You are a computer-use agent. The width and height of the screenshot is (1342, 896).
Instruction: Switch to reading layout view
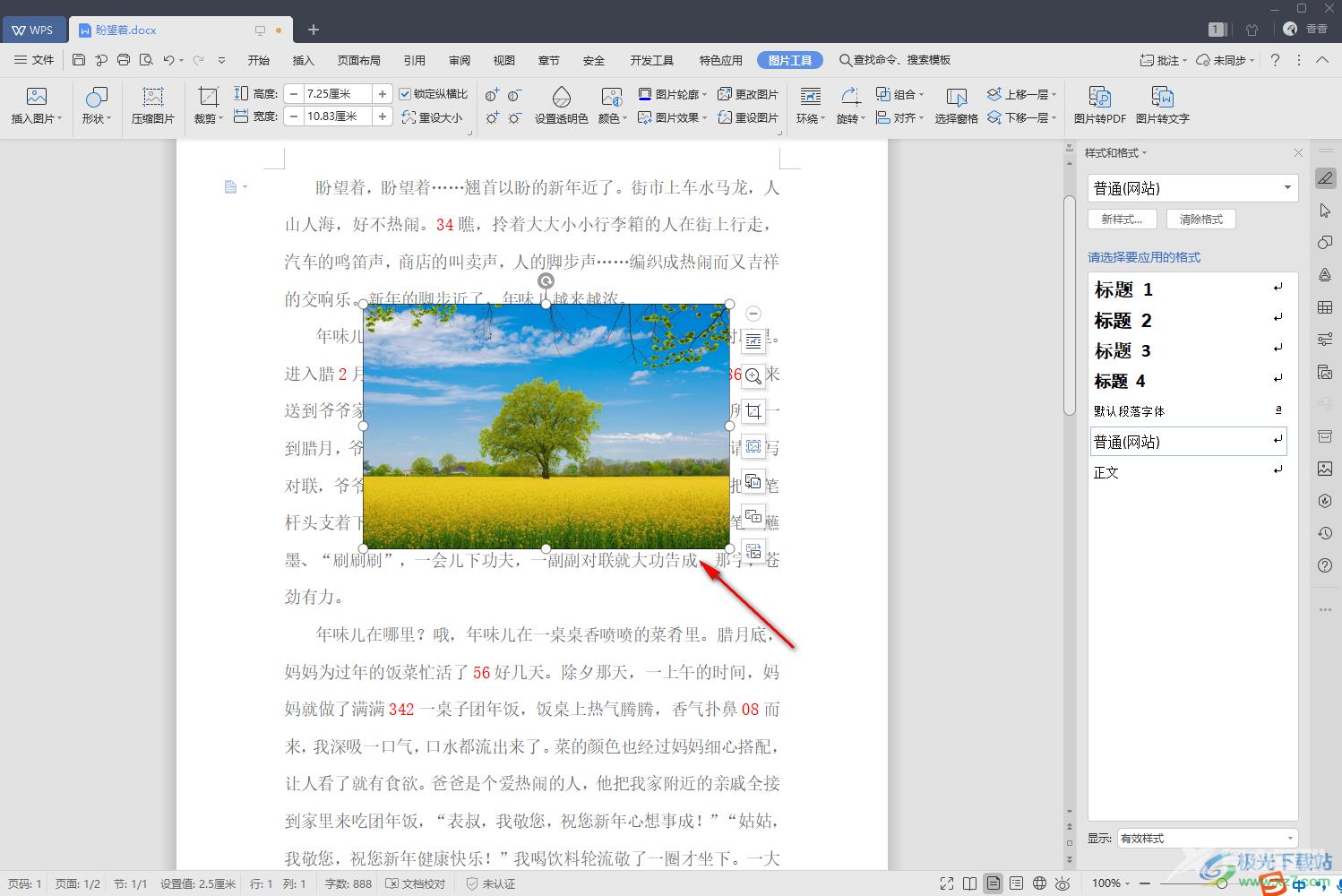pos(970,883)
